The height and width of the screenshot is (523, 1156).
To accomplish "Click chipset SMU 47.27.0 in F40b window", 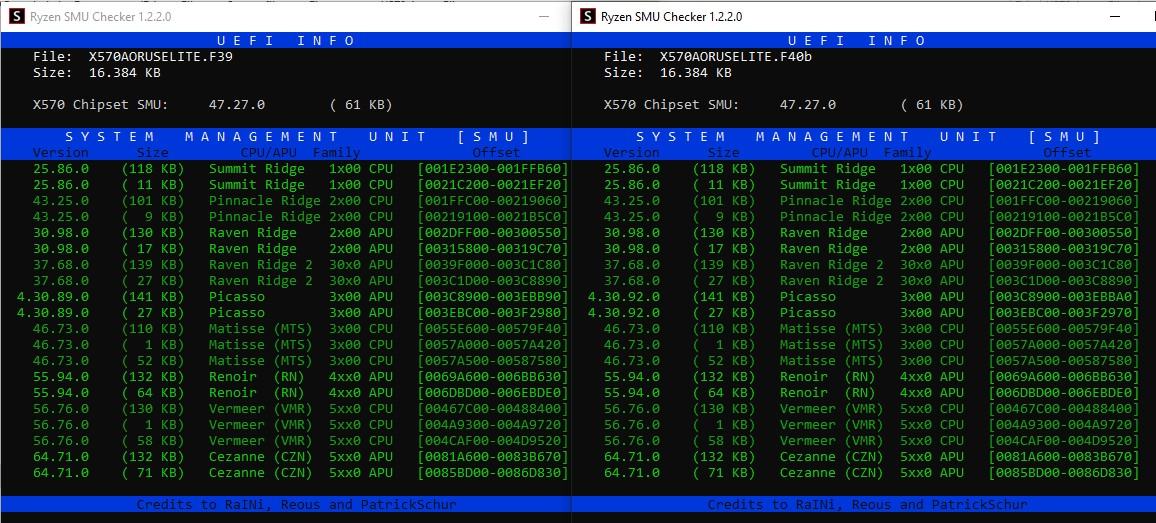I will 808,105.
